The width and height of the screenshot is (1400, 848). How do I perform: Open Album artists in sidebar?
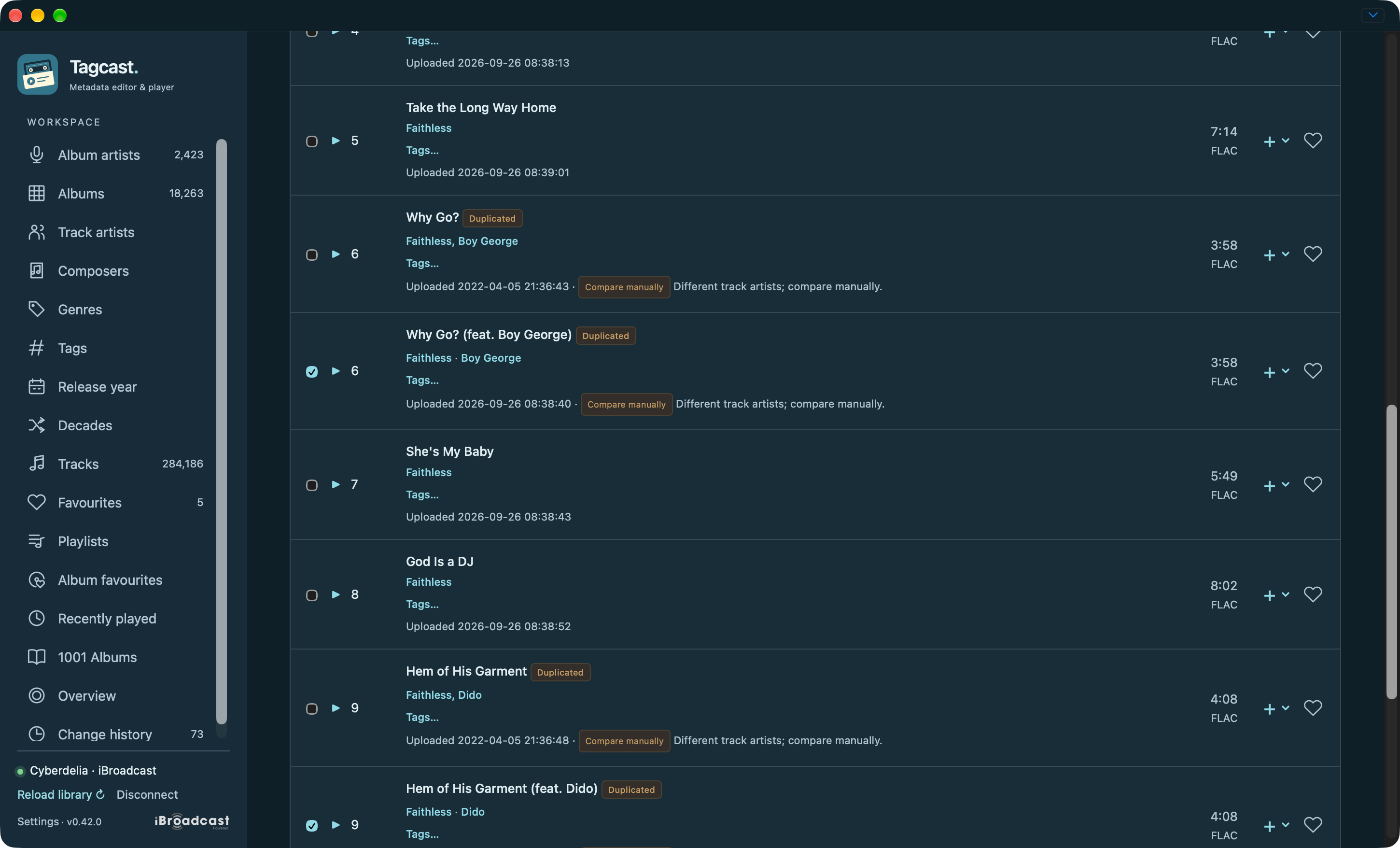tap(115, 155)
